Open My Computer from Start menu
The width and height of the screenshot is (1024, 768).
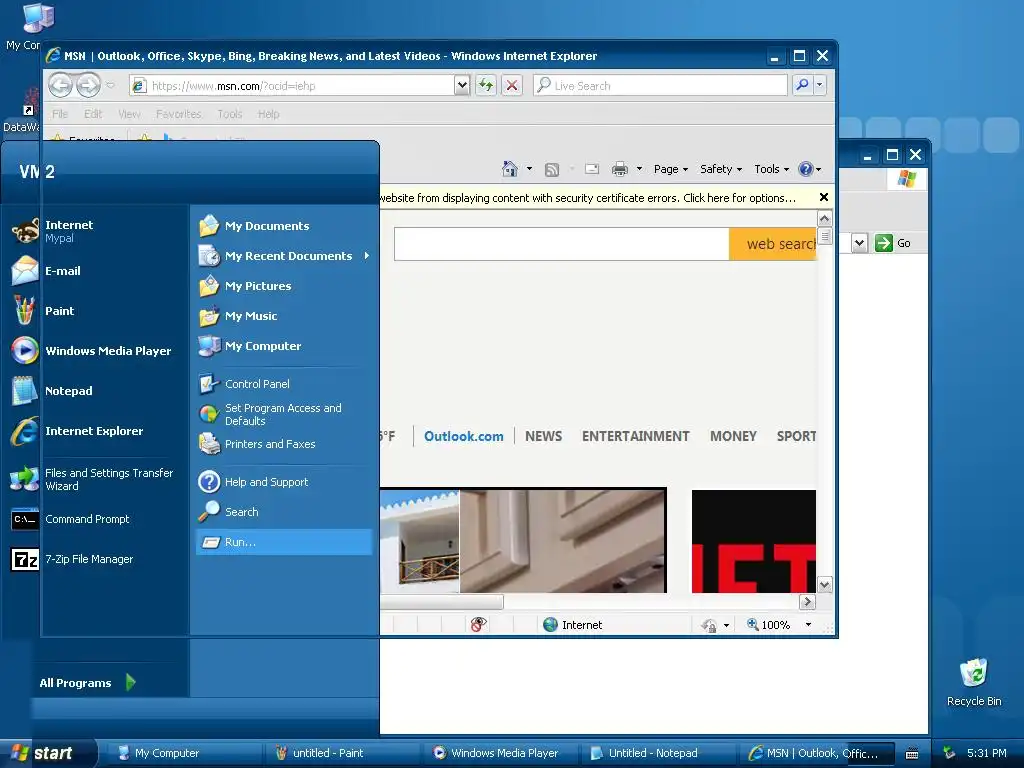pos(284,346)
